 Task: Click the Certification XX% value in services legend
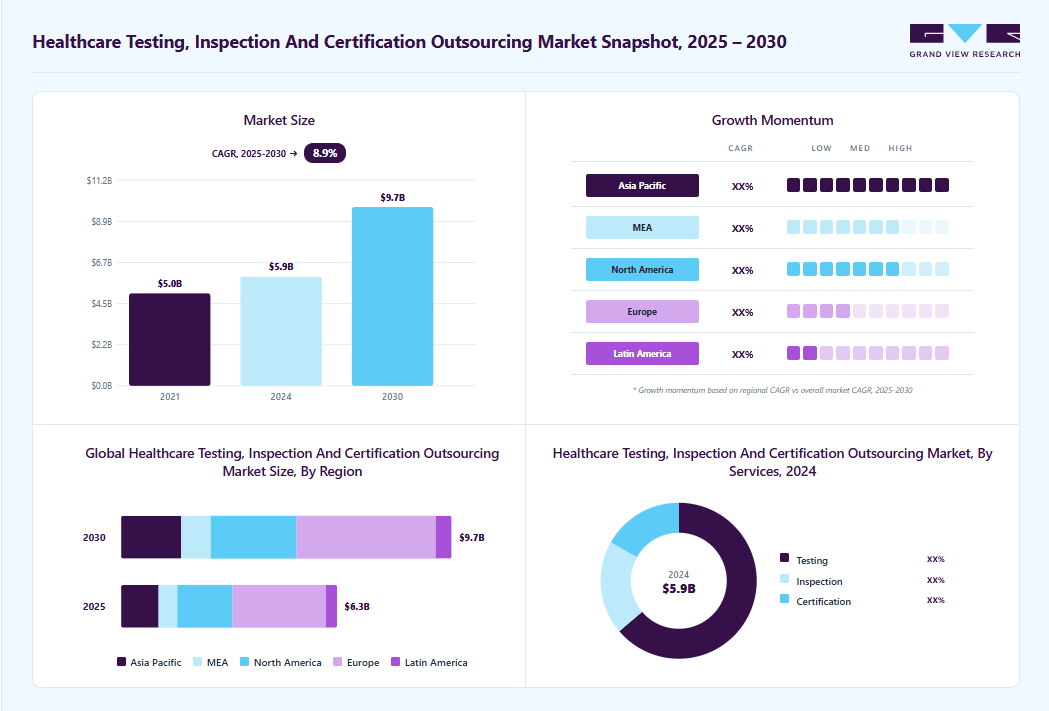tap(936, 600)
